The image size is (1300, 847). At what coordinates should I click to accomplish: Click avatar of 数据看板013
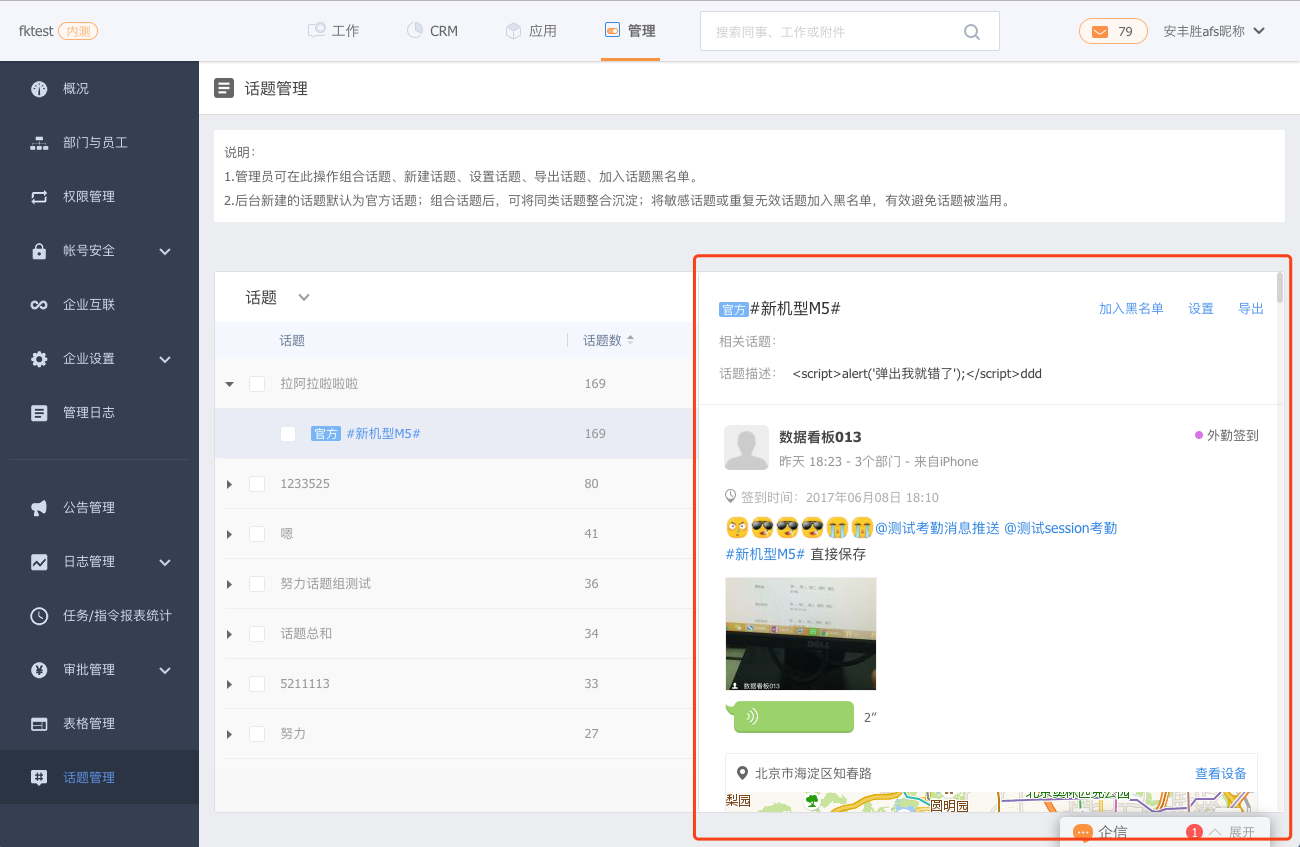(x=746, y=448)
